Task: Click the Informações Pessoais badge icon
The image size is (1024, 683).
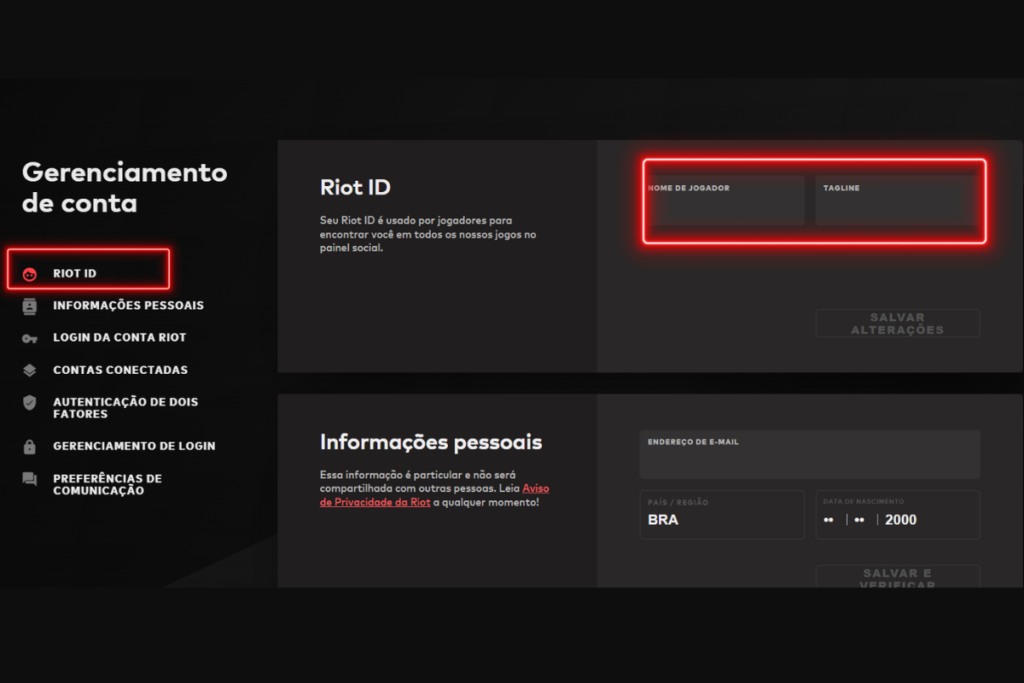Action: [29, 306]
